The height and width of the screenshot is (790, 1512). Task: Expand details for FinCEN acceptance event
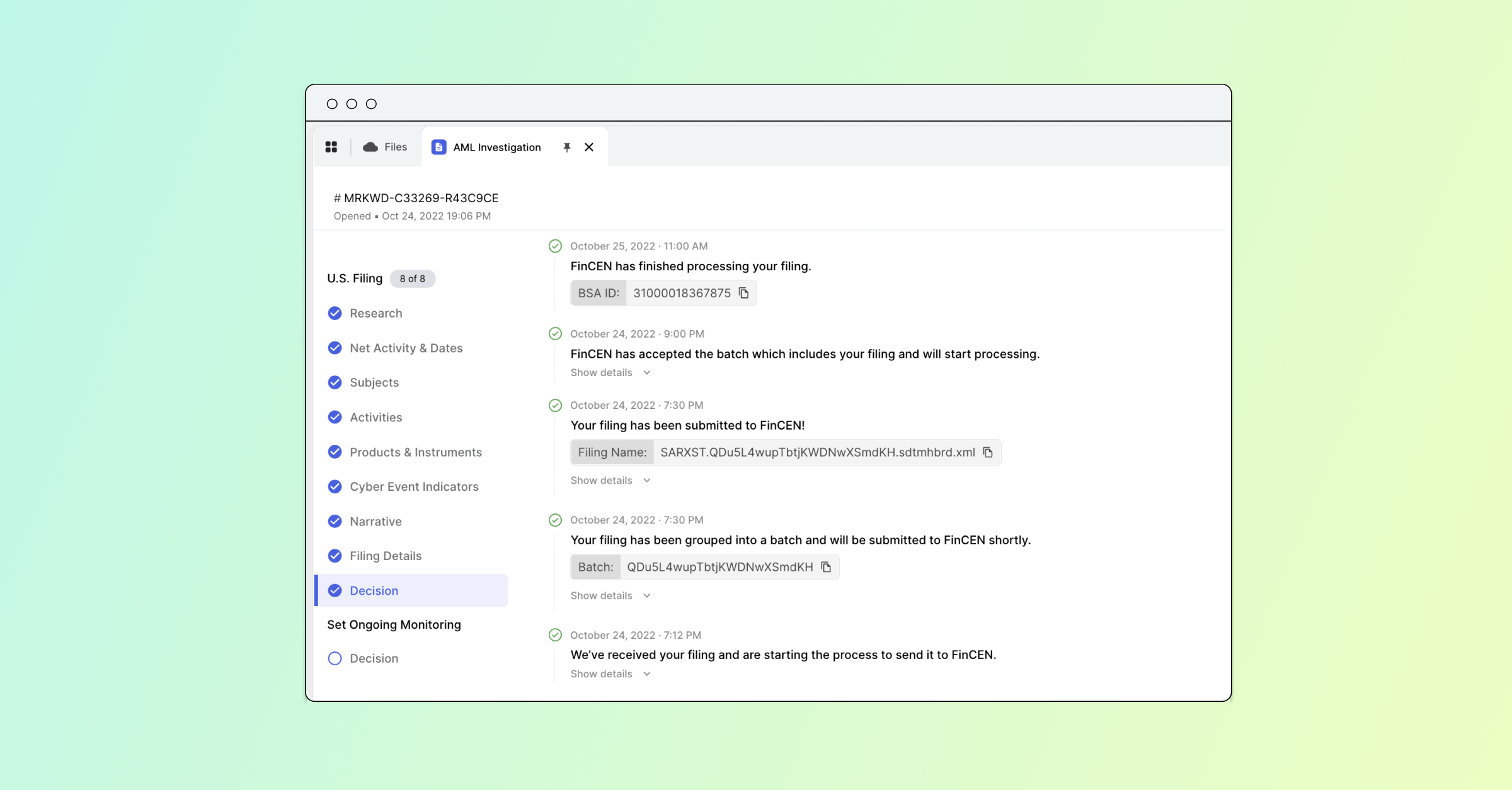[x=601, y=372]
